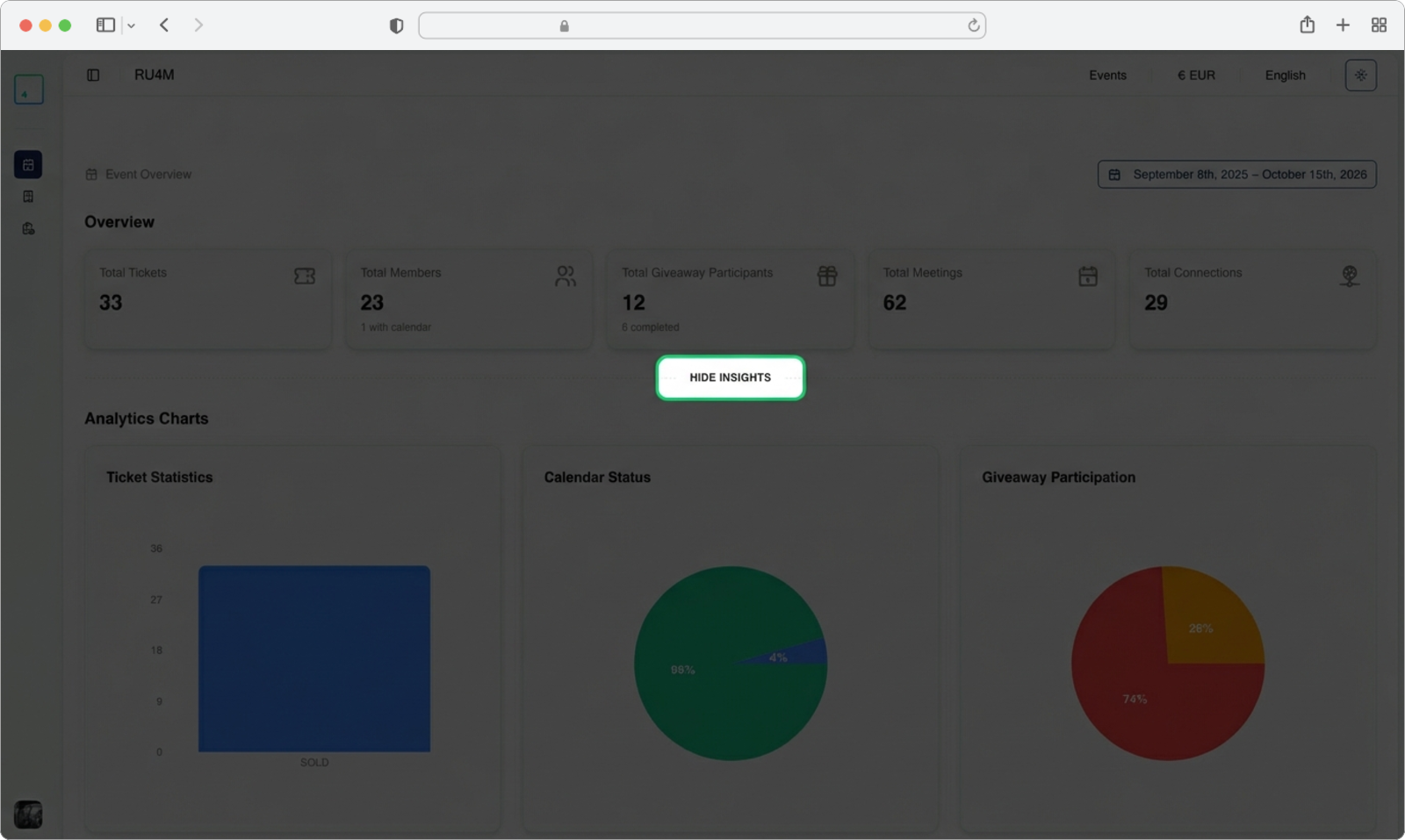Toggle the light/dark theme sun button
This screenshot has height=840, width=1405.
click(x=1360, y=75)
